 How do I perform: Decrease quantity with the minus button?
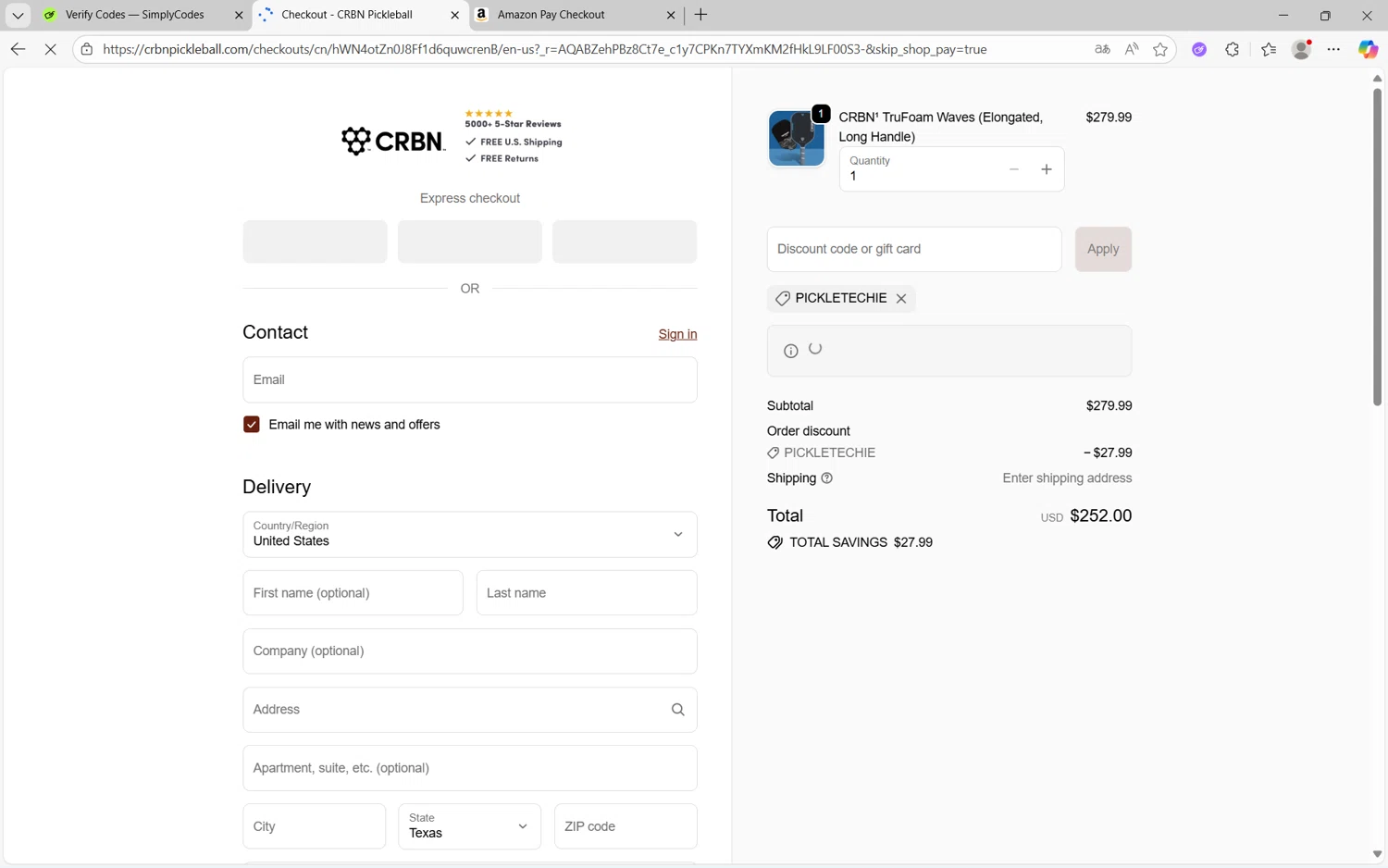(1014, 169)
